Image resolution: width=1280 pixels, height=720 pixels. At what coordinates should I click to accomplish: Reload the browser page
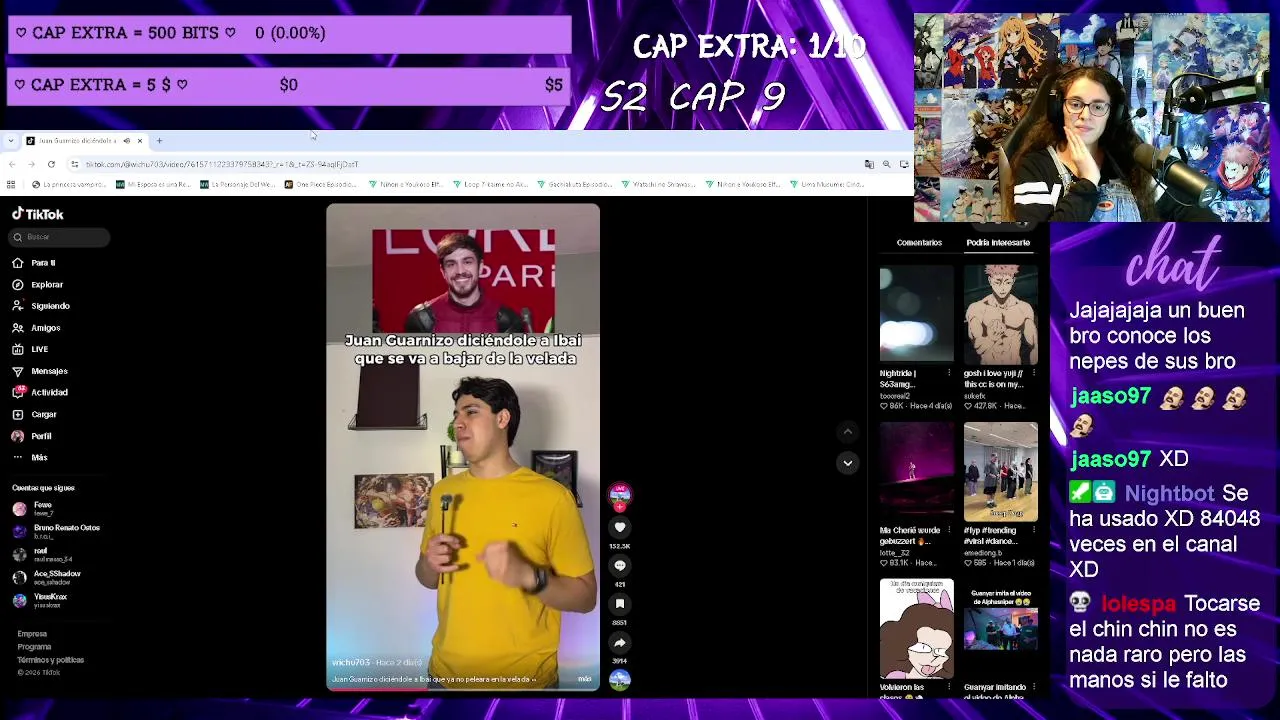pyautogui.click(x=51, y=164)
